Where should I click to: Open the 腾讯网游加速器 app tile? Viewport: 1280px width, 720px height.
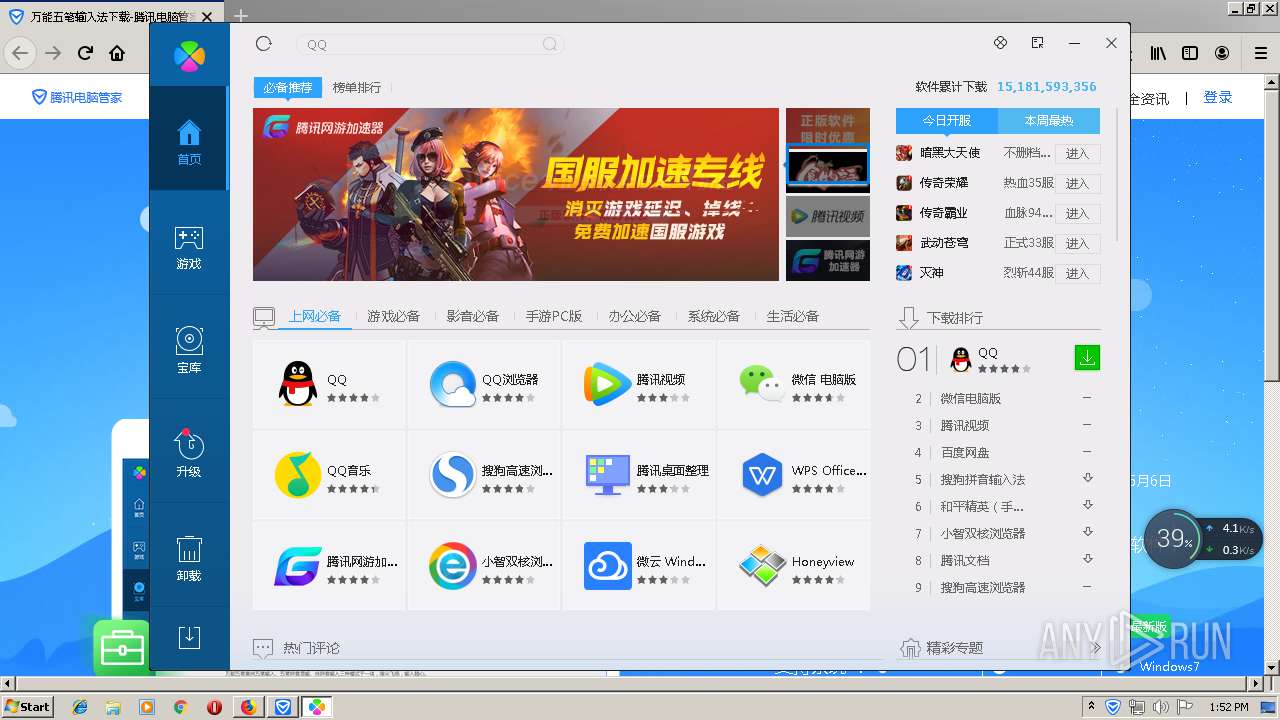(329, 566)
